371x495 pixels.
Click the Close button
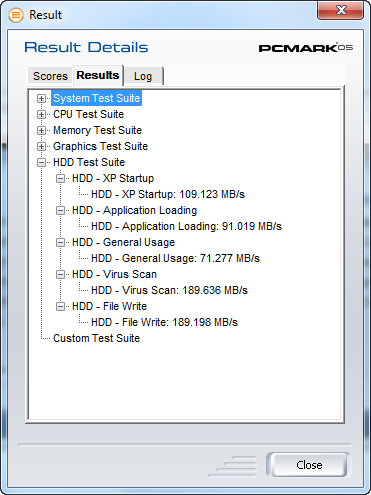[x=309, y=465]
